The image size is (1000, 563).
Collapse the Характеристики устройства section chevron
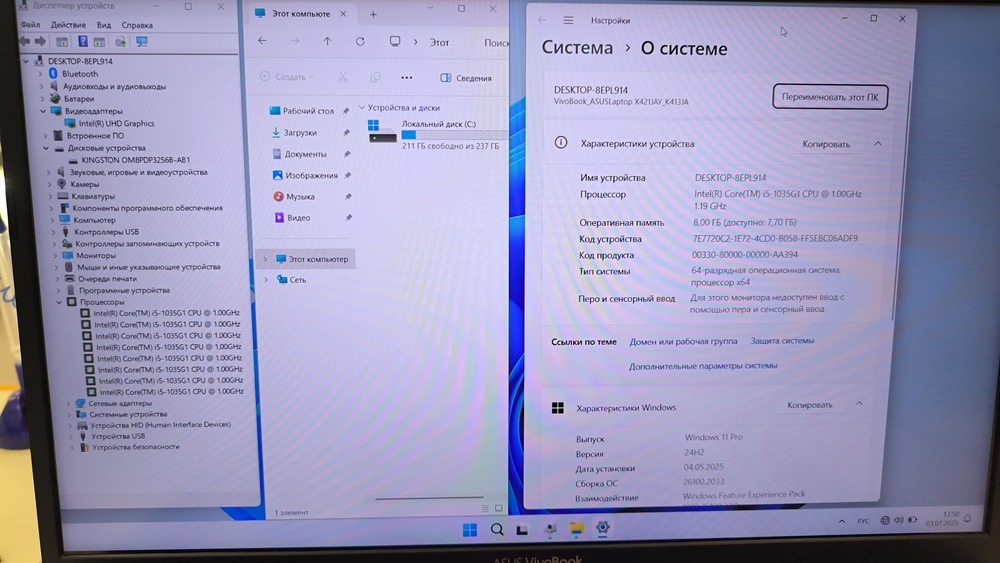[x=878, y=144]
